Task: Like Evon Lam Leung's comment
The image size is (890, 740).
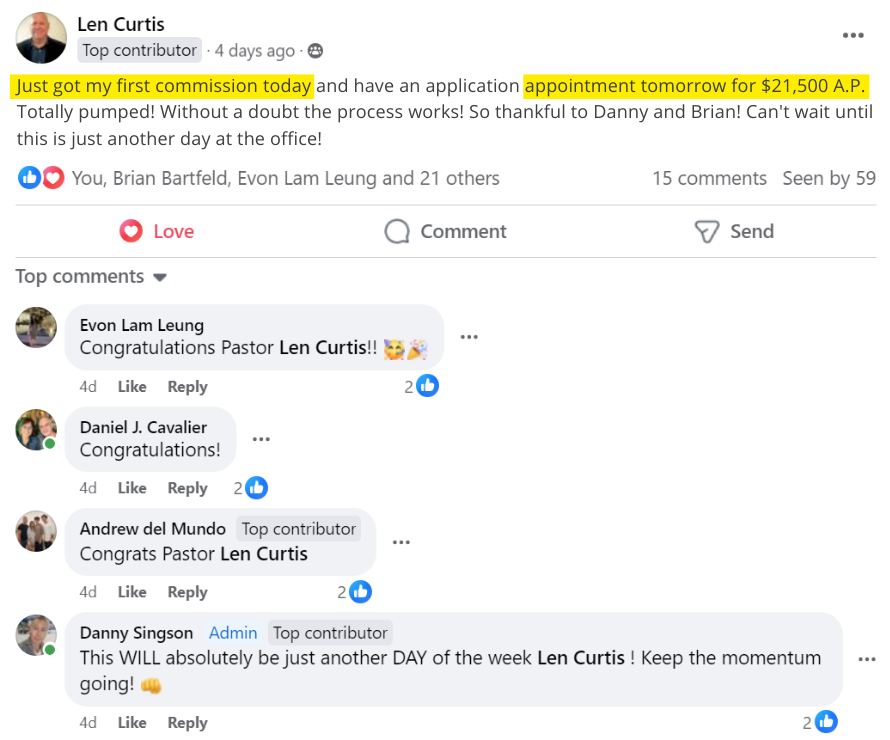Action: (132, 387)
